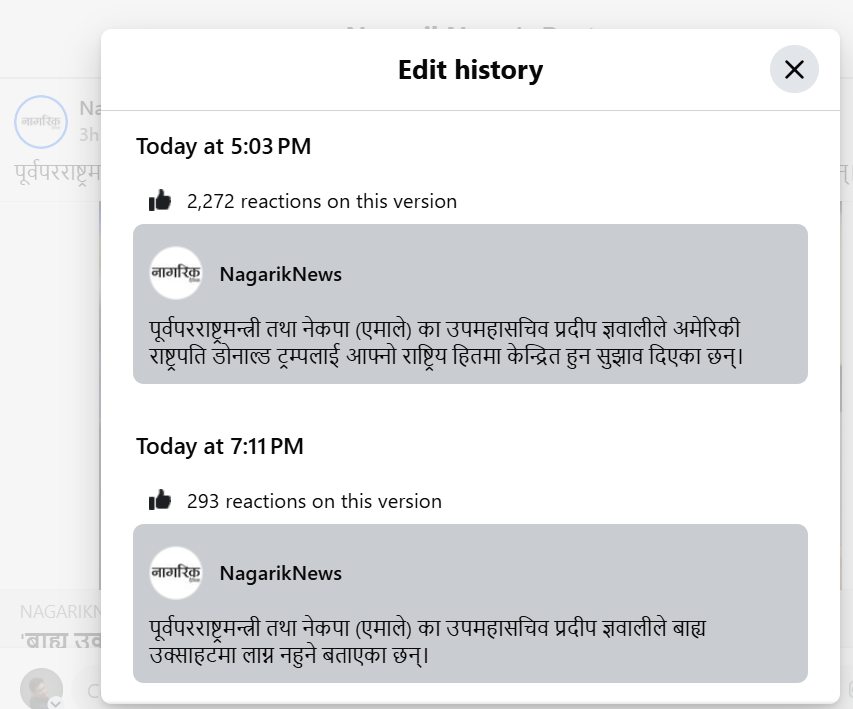The height and width of the screenshot is (709, 853).
Task: Click the 5:03 PM version post text
Action: (x=446, y=343)
